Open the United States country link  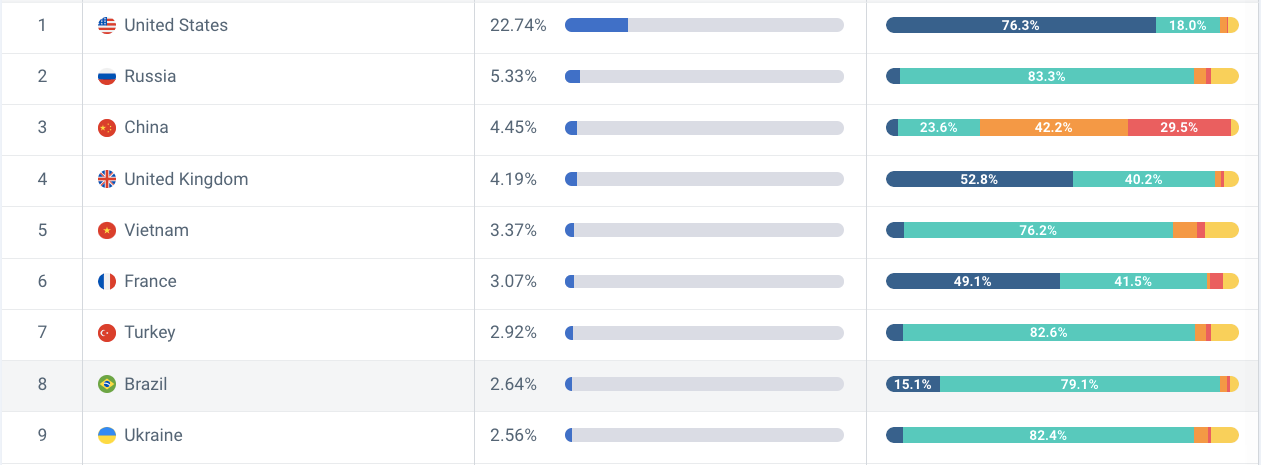point(176,25)
